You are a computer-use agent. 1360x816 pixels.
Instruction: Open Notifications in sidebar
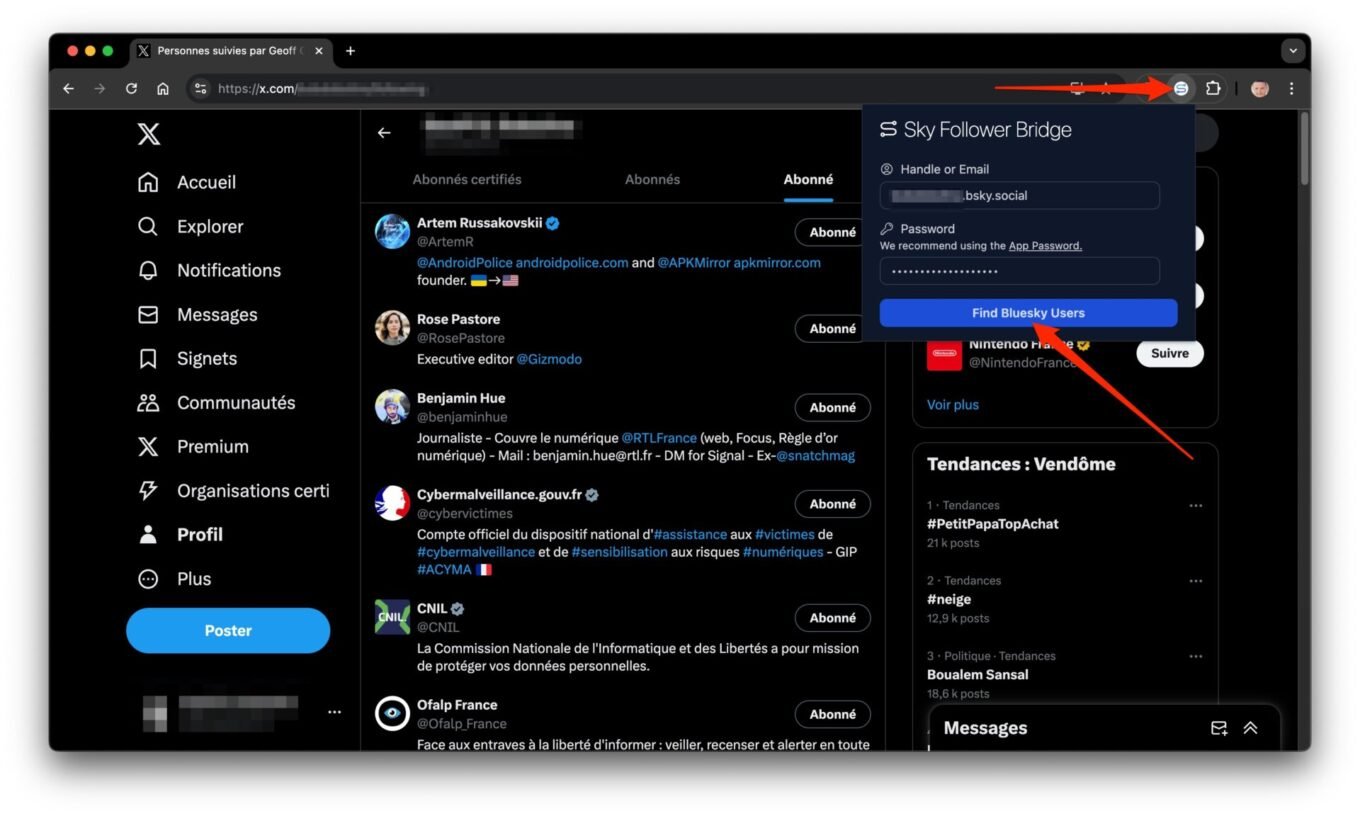[x=210, y=270]
